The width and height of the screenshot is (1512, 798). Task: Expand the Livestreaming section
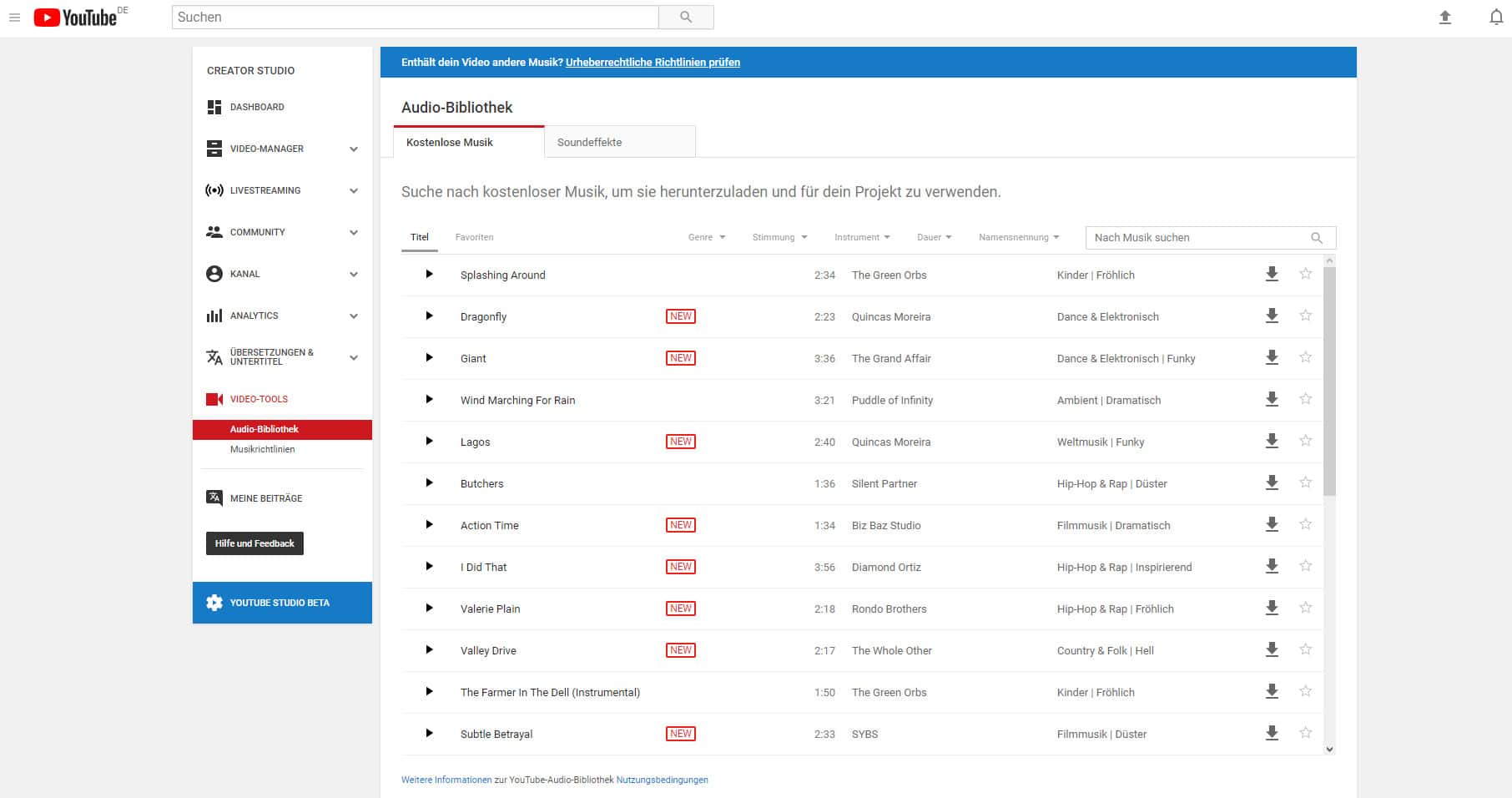[x=354, y=190]
